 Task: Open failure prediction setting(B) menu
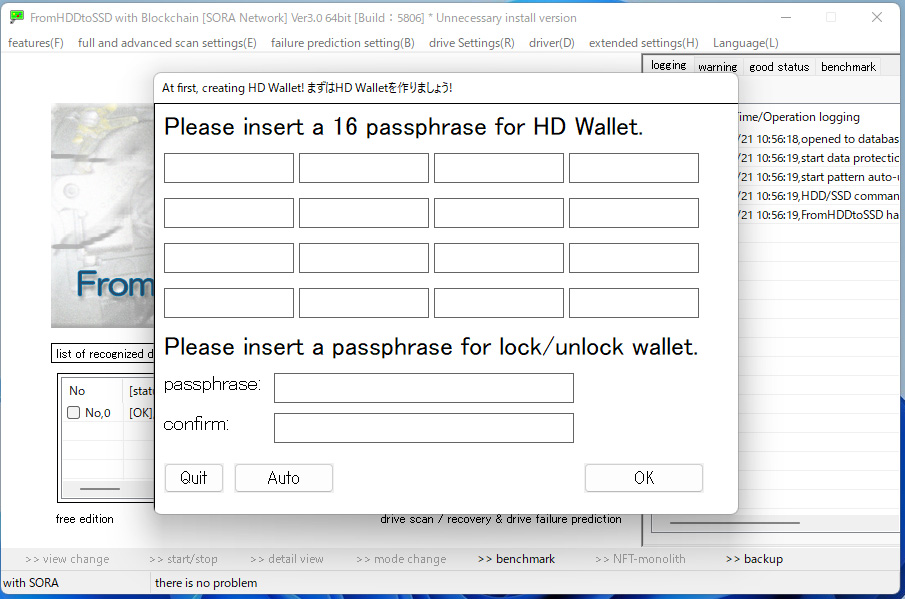(x=342, y=43)
